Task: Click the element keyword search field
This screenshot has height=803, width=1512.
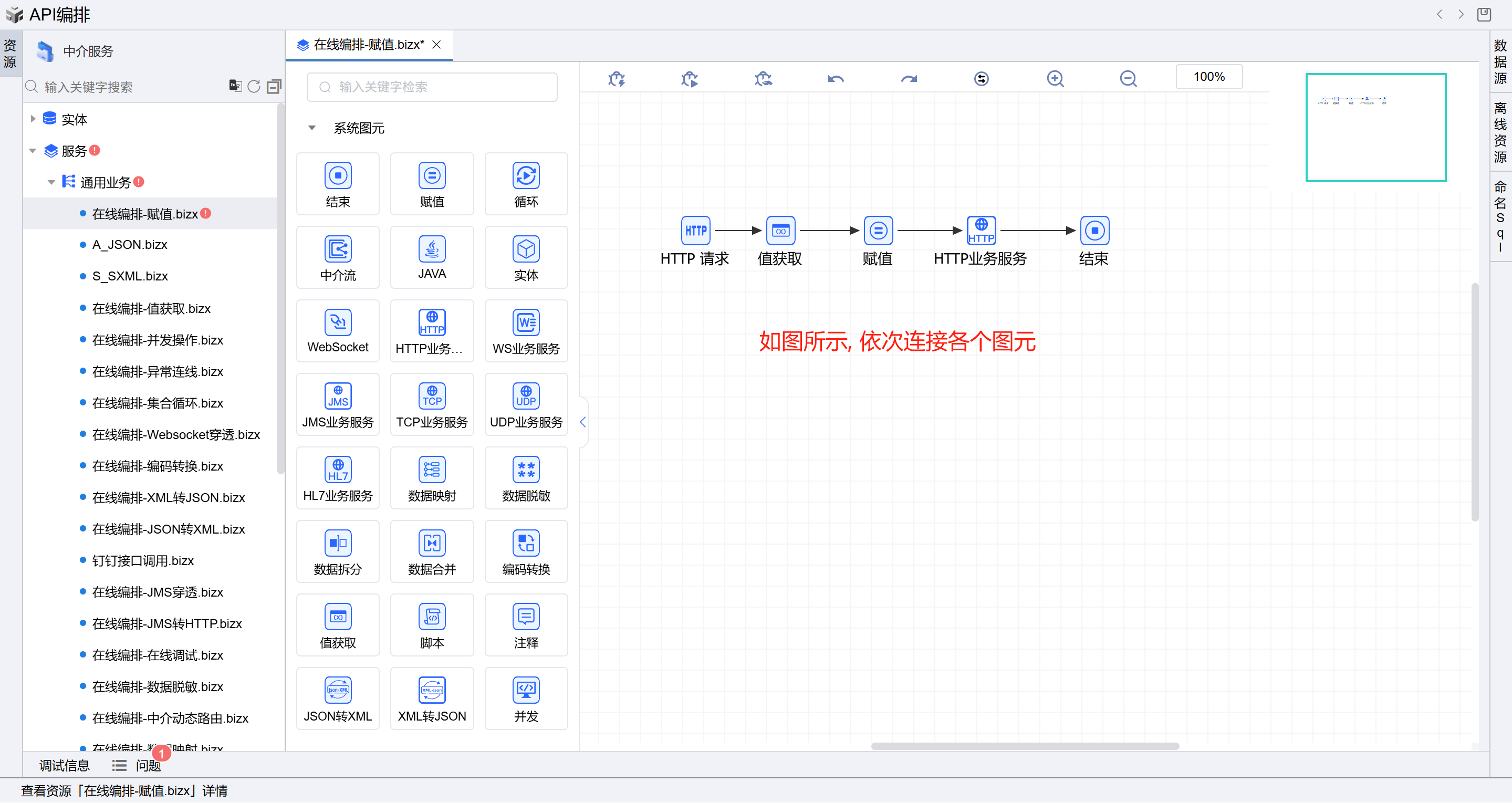Action: (x=431, y=87)
